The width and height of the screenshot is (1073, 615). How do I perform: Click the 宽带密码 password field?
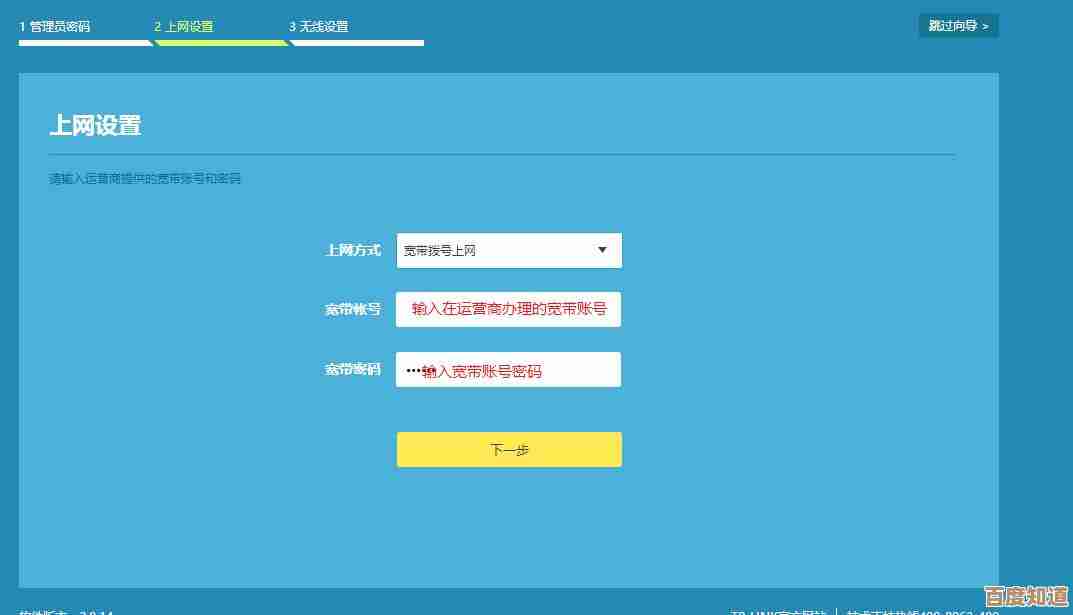pyautogui.click(x=509, y=369)
